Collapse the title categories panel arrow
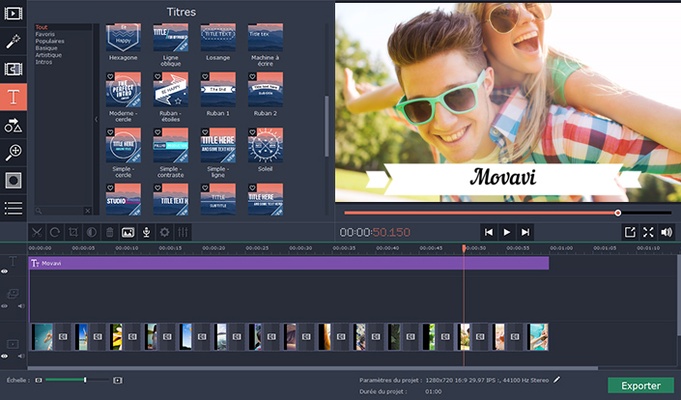This screenshot has height=400, width=681. click(96, 119)
